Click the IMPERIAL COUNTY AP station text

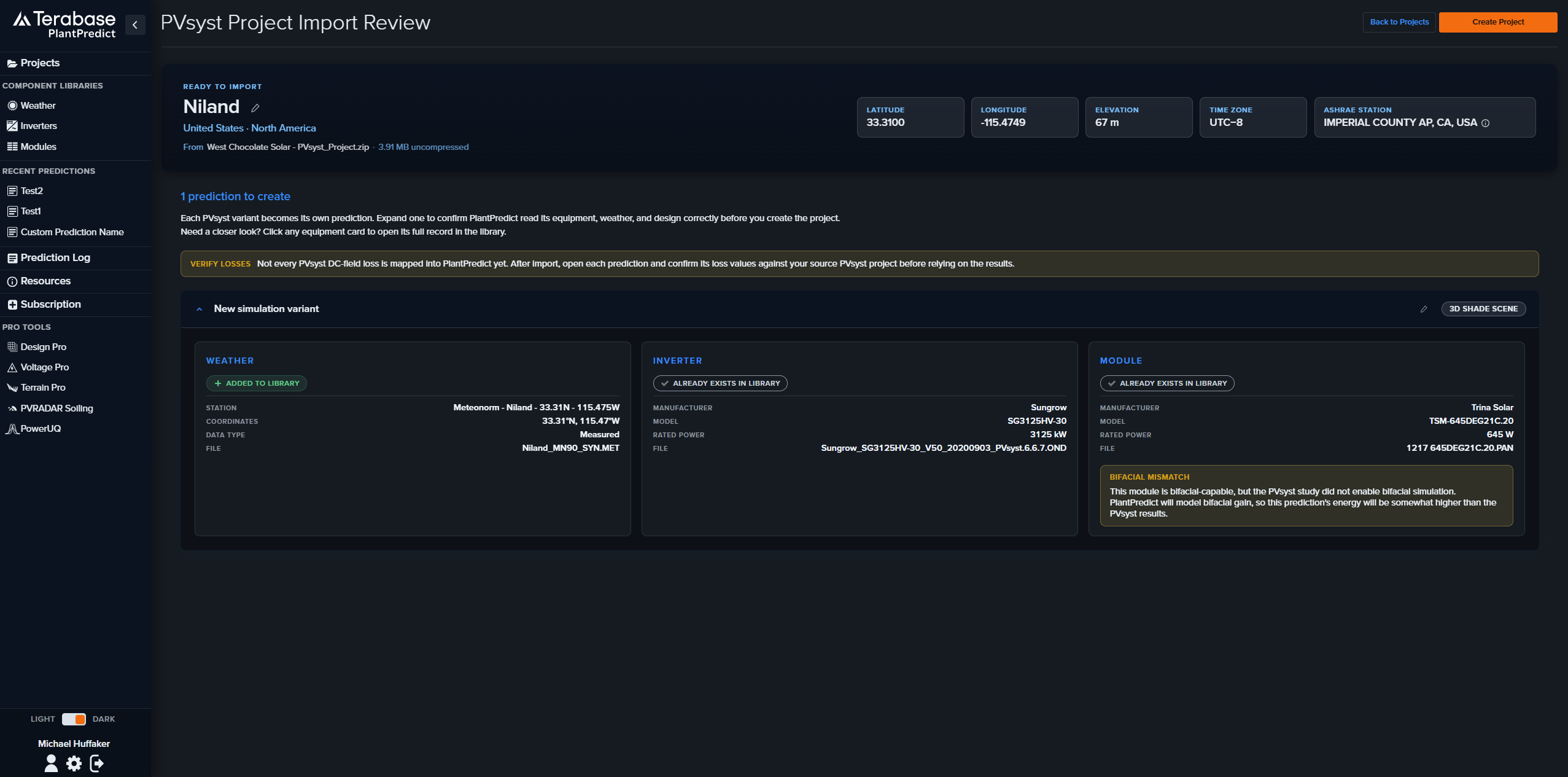1400,123
